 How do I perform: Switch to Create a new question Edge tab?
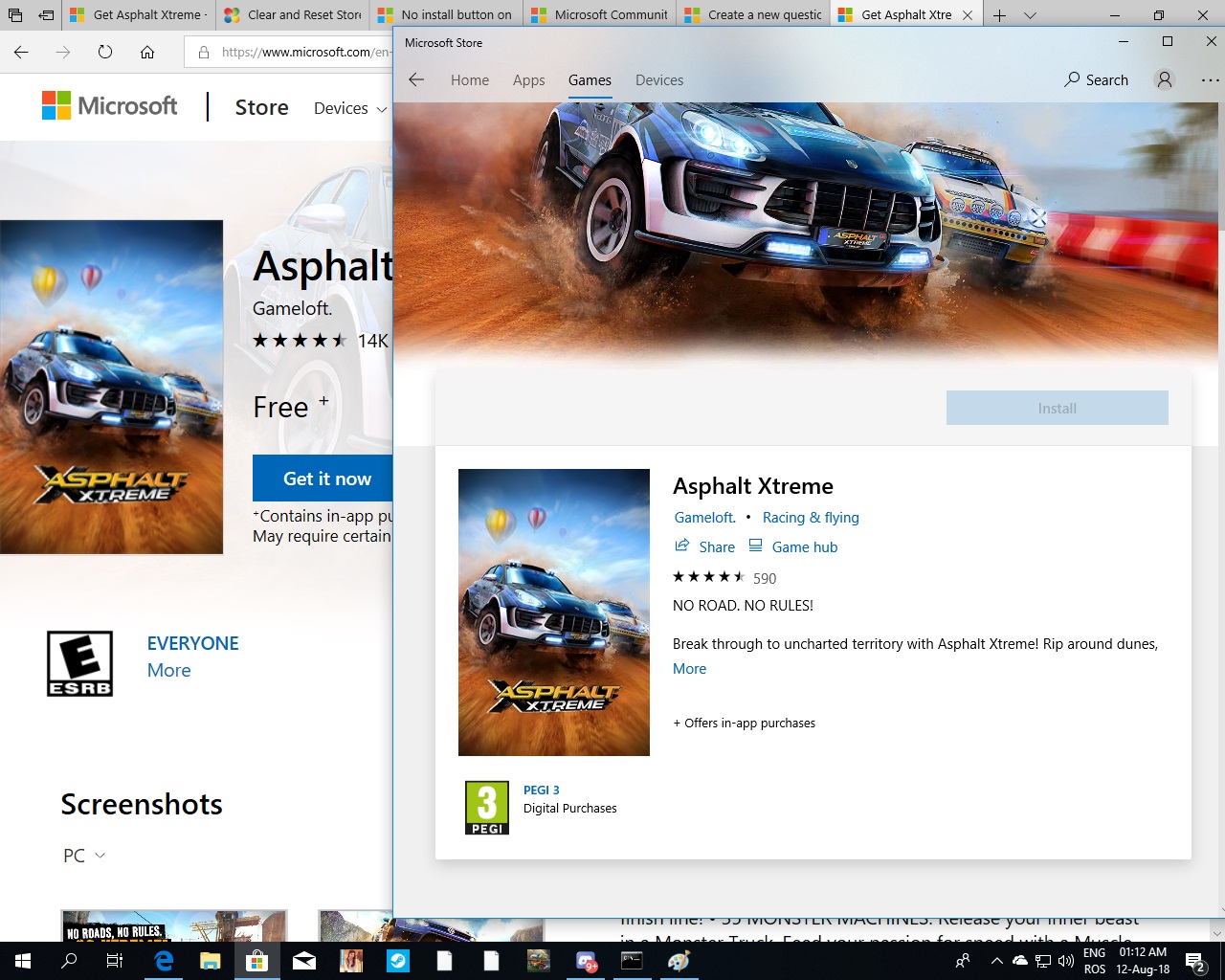pos(752,14)
